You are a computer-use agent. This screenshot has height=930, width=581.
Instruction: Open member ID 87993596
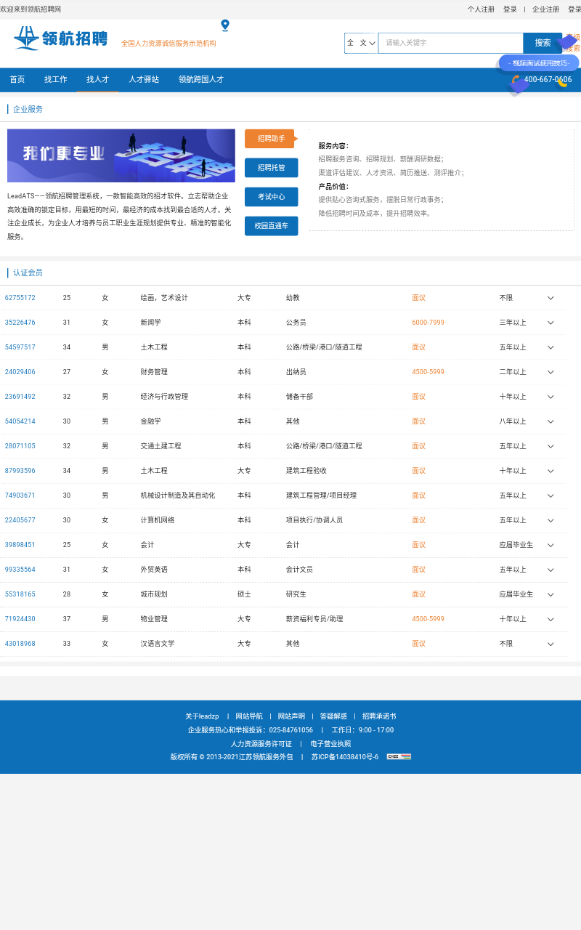tap(20, 471)
